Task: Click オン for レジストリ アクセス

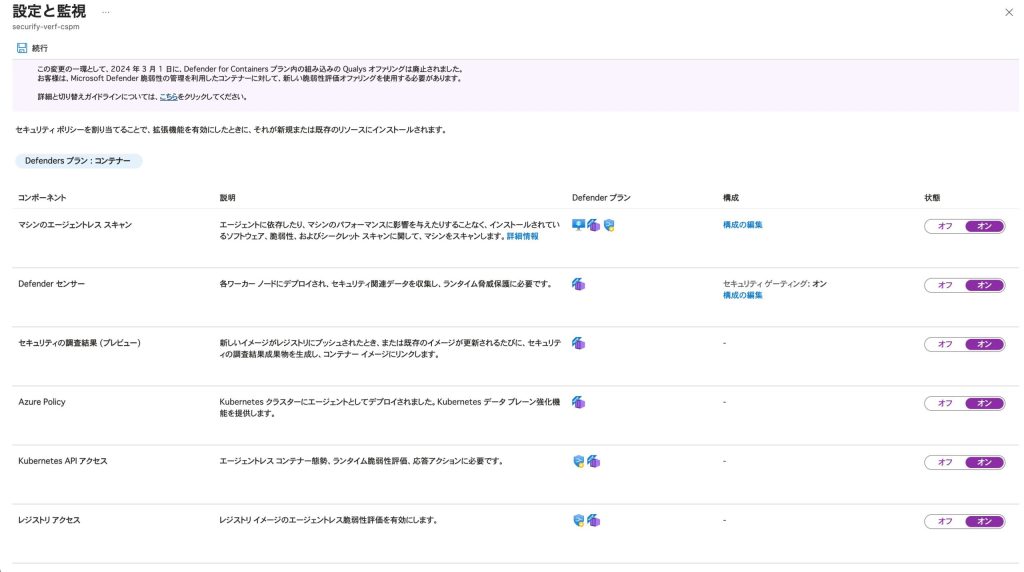Action: [984, 521]
